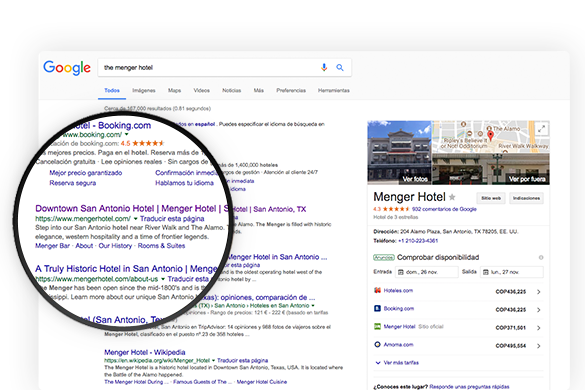Open 'The Menger Hotel During ...' sitelink
Image resolution: width=585 pixels, height=390 pixels.
click(x=136, y=382)
